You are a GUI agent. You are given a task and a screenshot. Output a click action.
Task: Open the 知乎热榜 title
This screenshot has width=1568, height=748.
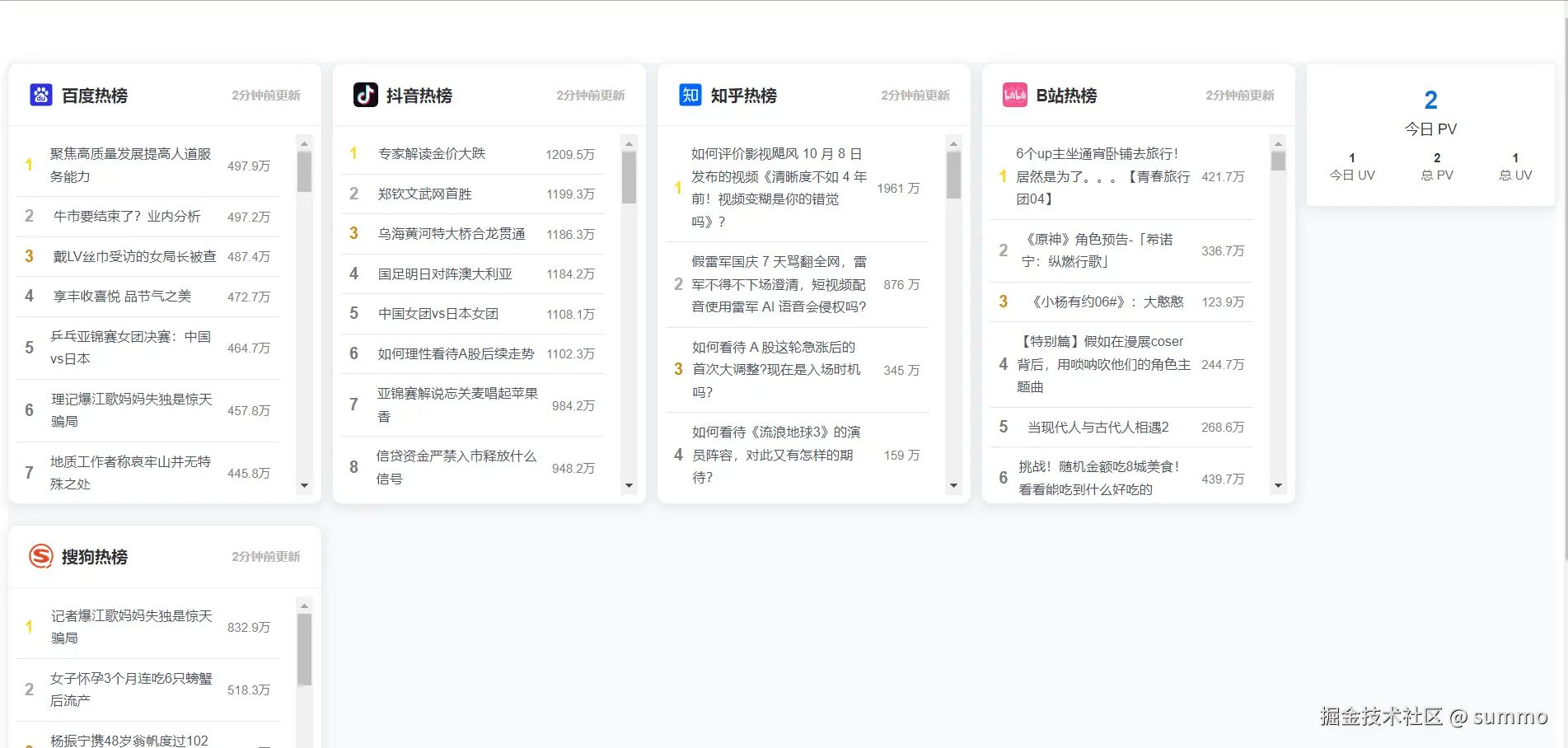tap(744, 96)
